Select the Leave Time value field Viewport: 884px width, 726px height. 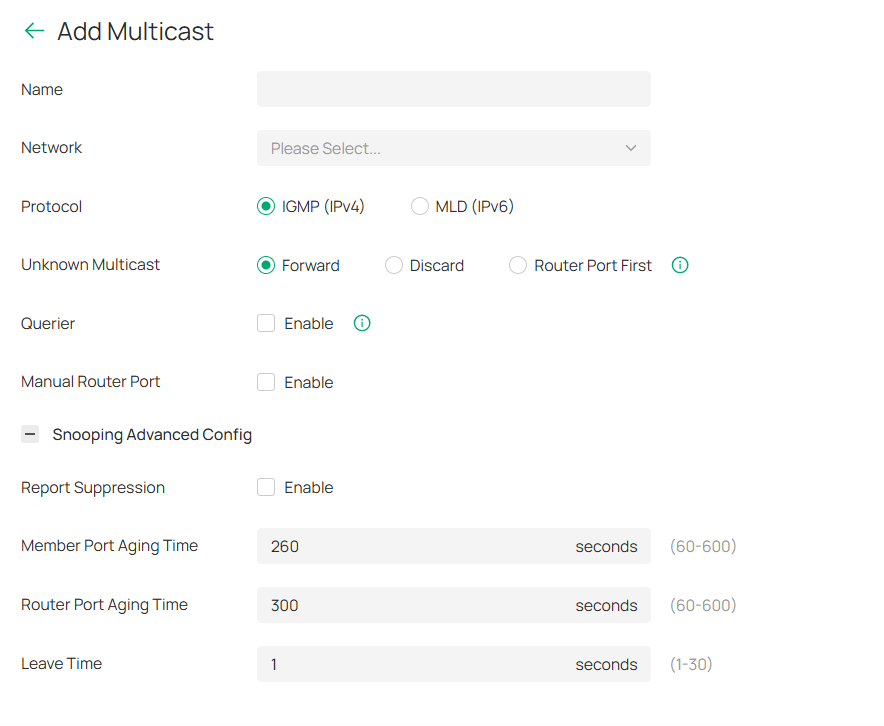click(420, 664)
